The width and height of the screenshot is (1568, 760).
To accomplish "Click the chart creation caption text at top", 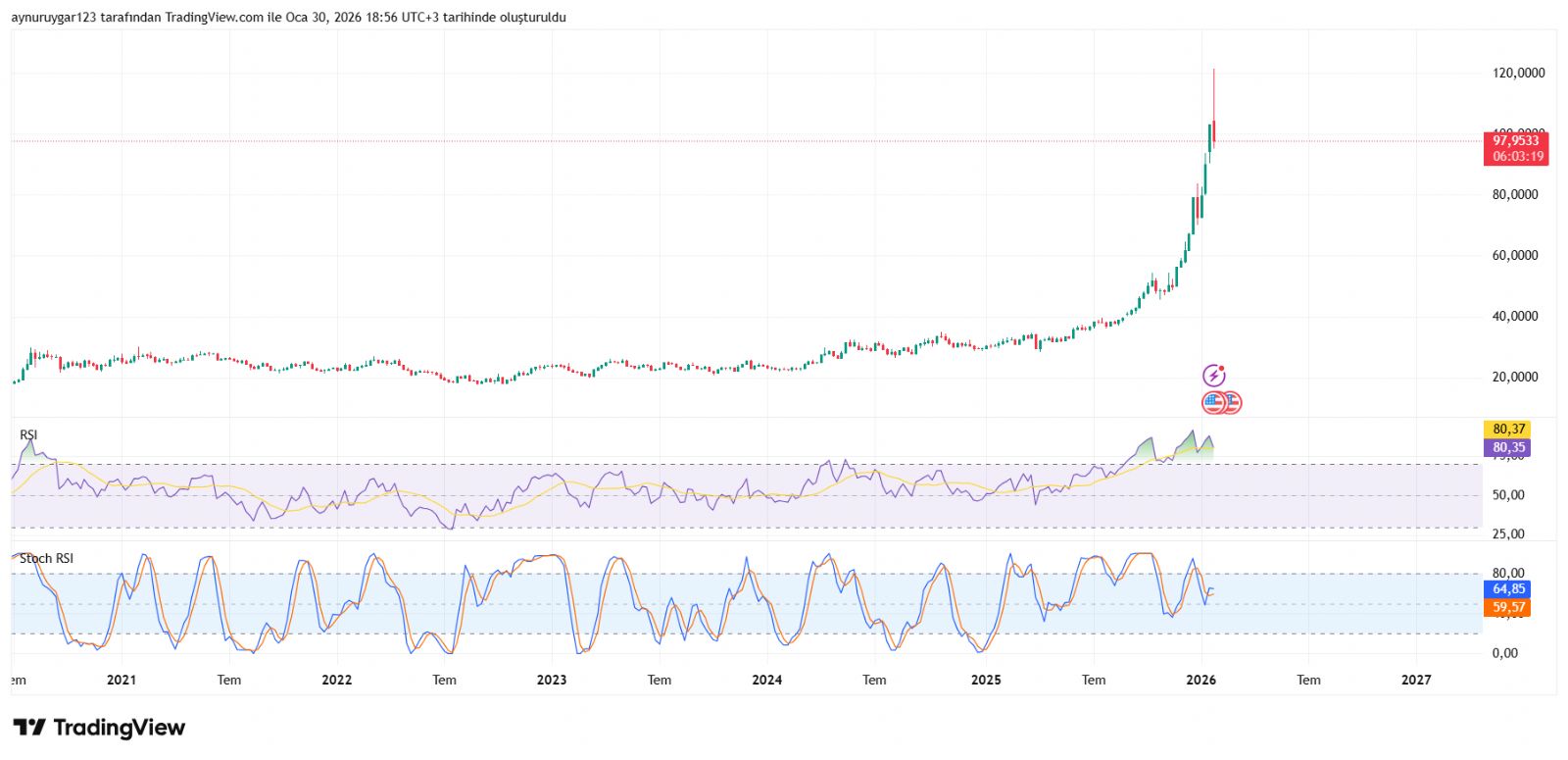I will (288, 18).
